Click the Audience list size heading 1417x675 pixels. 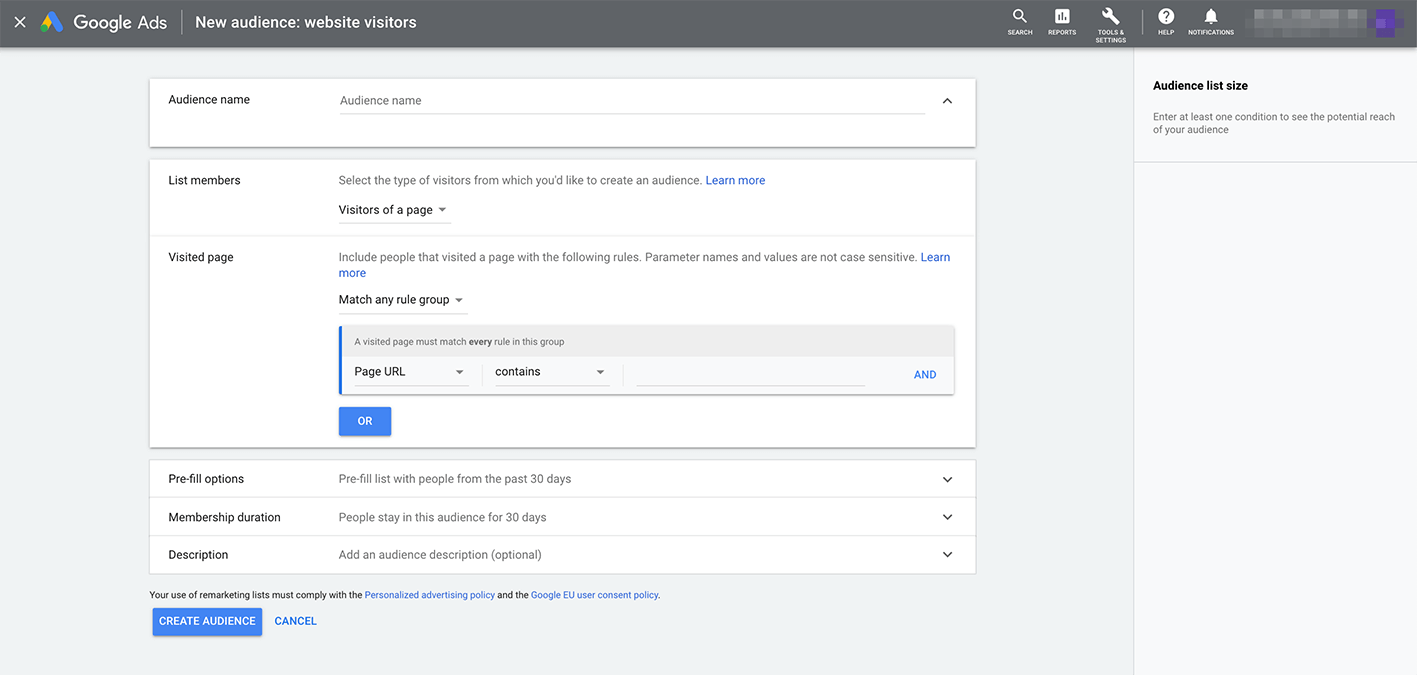click(x=1200, y=86)
